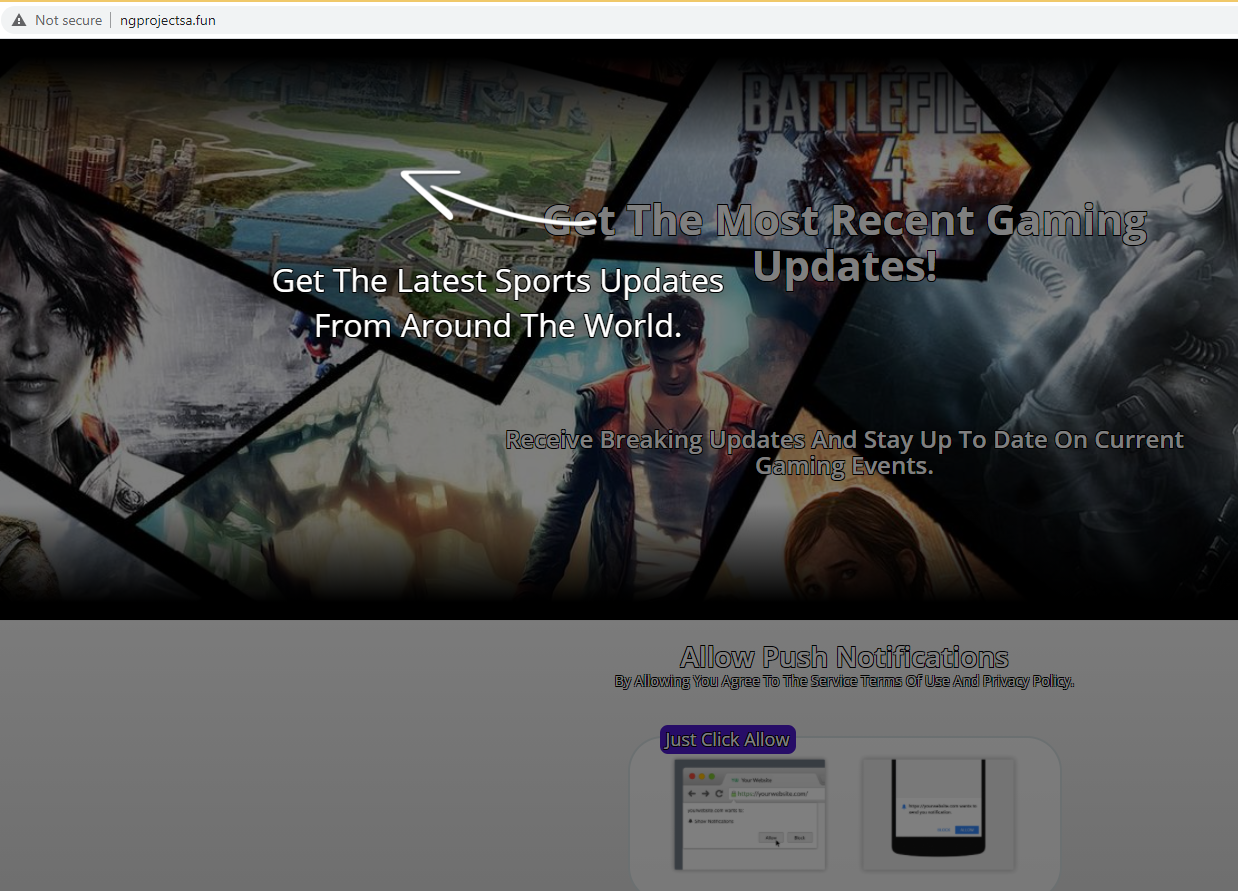Tap the blue ALLOW button on the phone mockup

pos(966,830)
